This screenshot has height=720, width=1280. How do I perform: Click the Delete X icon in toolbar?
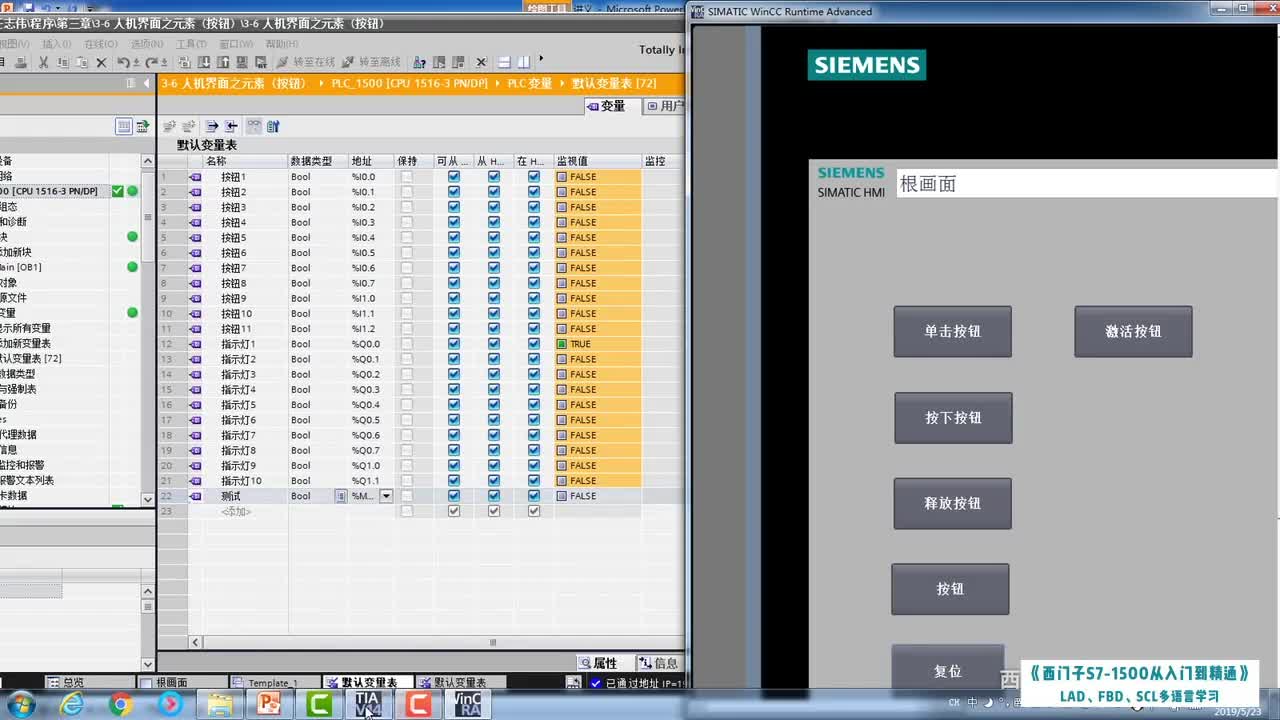(101, 62)
